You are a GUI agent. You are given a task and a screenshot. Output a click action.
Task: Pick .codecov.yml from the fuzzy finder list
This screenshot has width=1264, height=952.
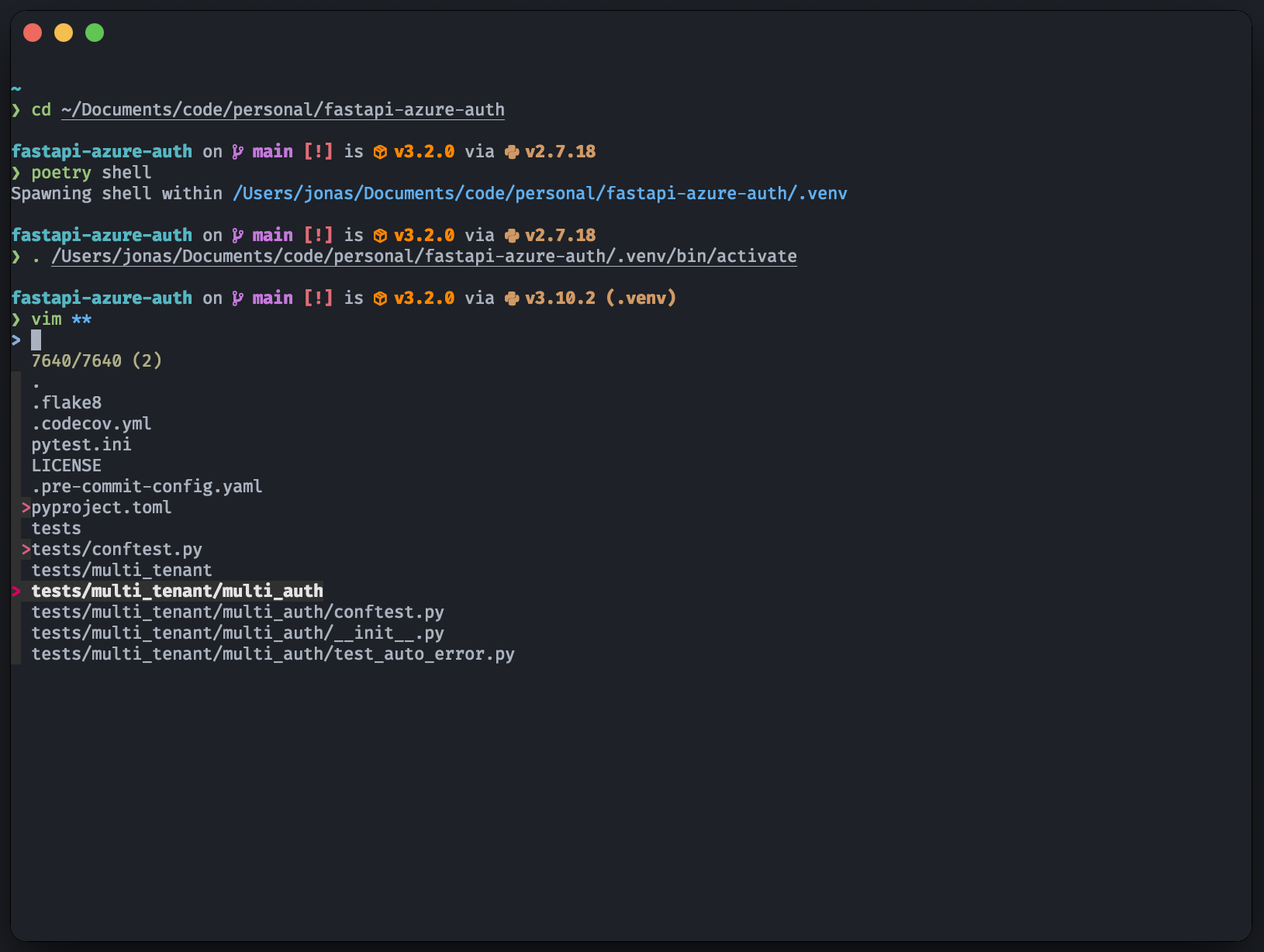coord(92,424)
